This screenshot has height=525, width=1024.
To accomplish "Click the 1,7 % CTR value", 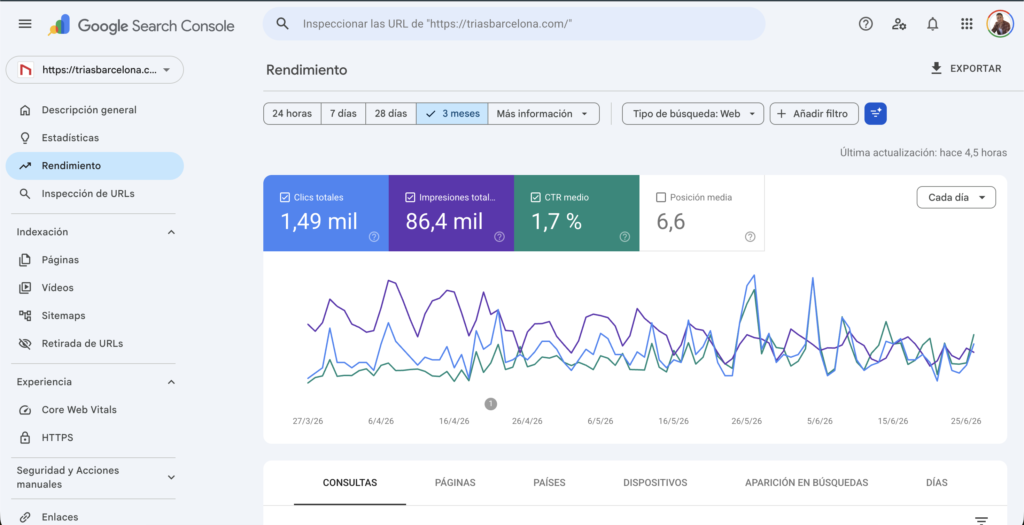I will [x=556, y=222].
